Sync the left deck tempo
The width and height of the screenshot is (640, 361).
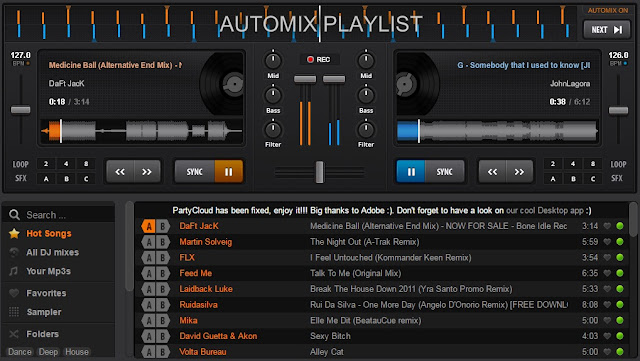pos(195,172)
